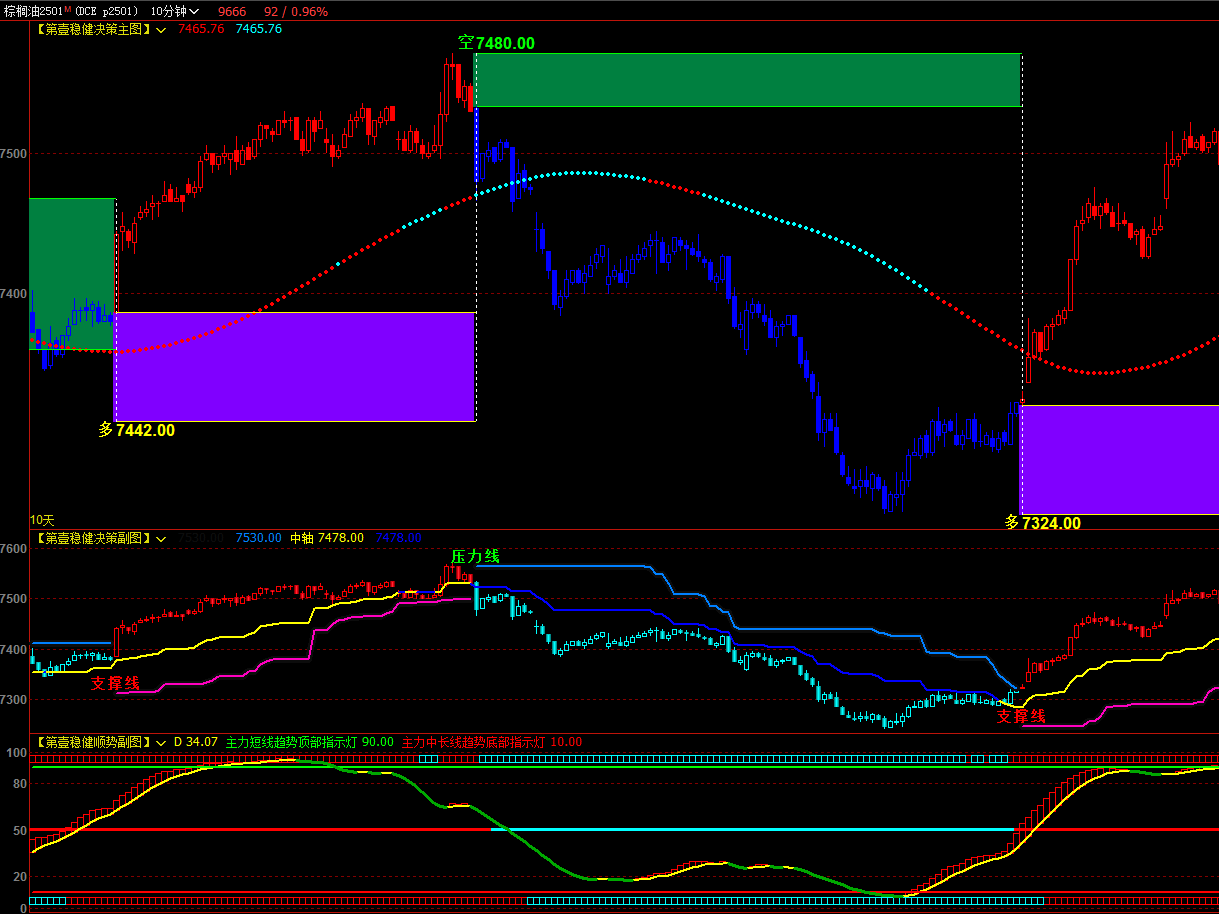
Task: Click the 7300 axis label in sub-chart
Action: click(14, 699)
